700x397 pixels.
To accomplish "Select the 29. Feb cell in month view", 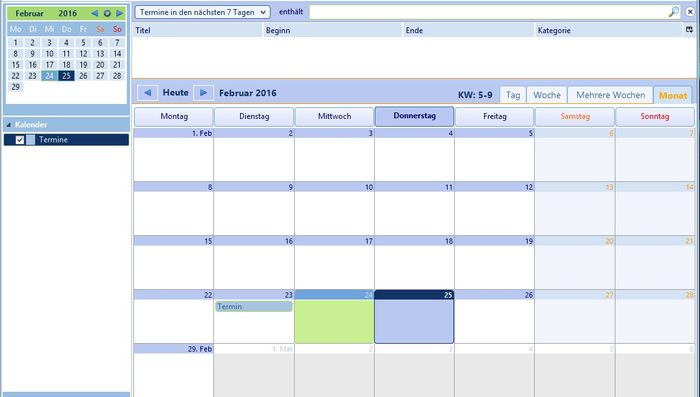I will coord(173,371).
